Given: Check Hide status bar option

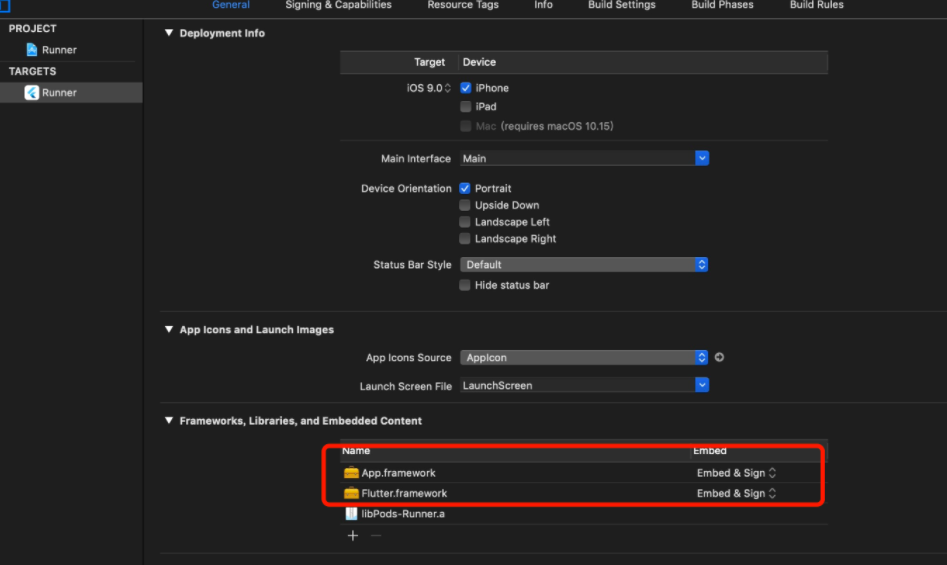Looking at the screenshot, I should pyautogui.click(x=465, y=285).
